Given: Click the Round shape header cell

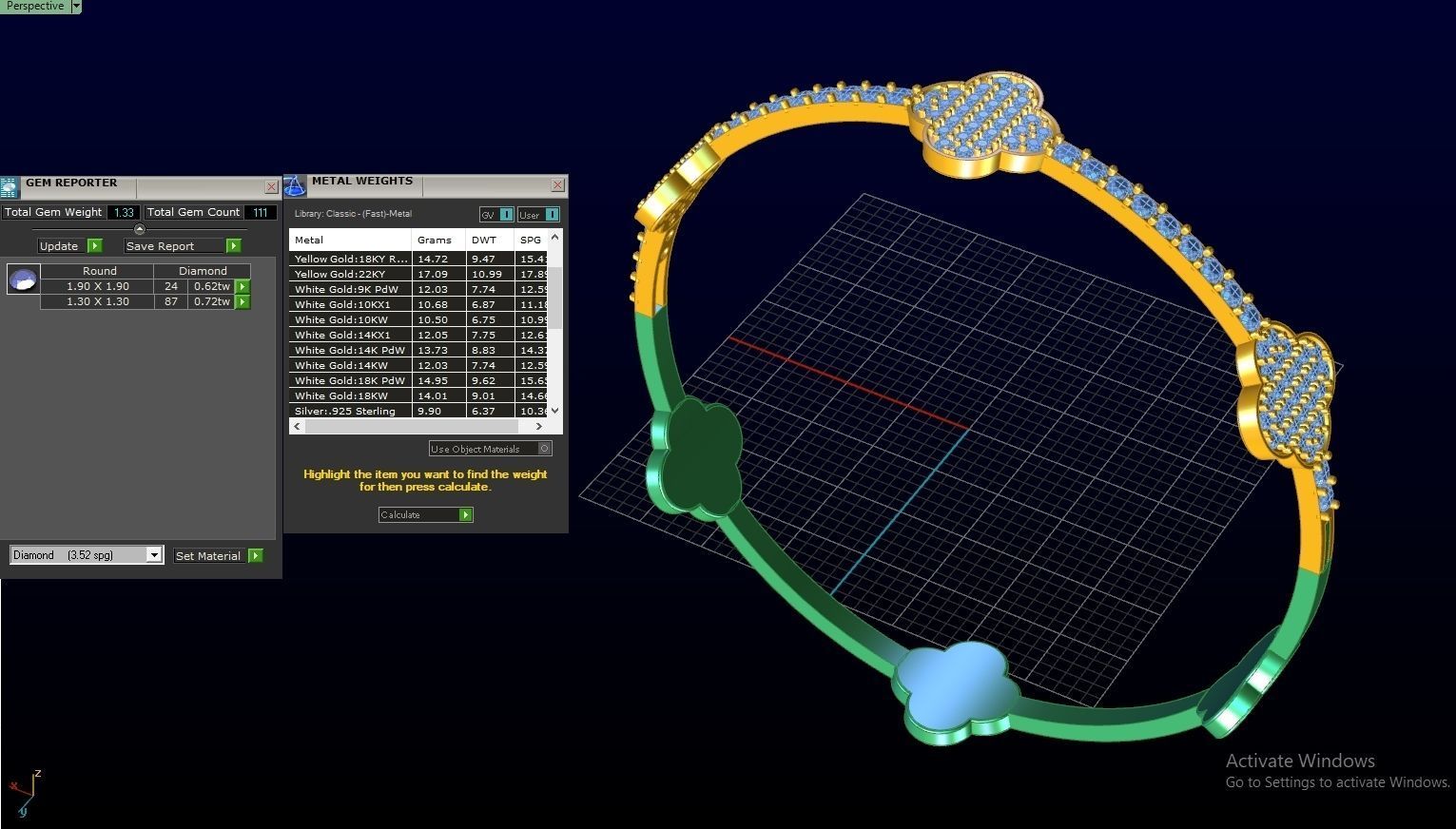Looking at the screenshot, I should [99, 271].
